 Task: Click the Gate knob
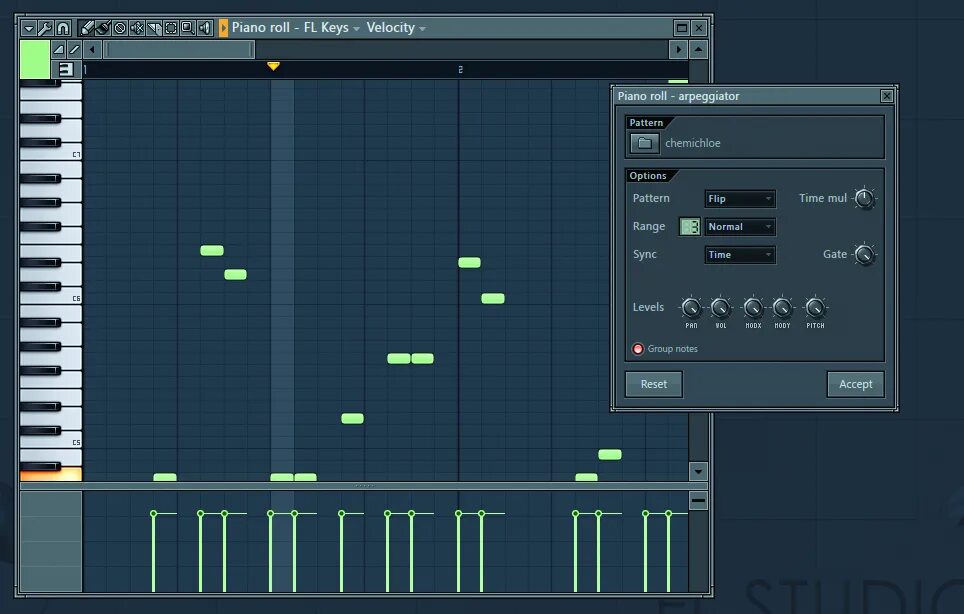pos(864,254)
